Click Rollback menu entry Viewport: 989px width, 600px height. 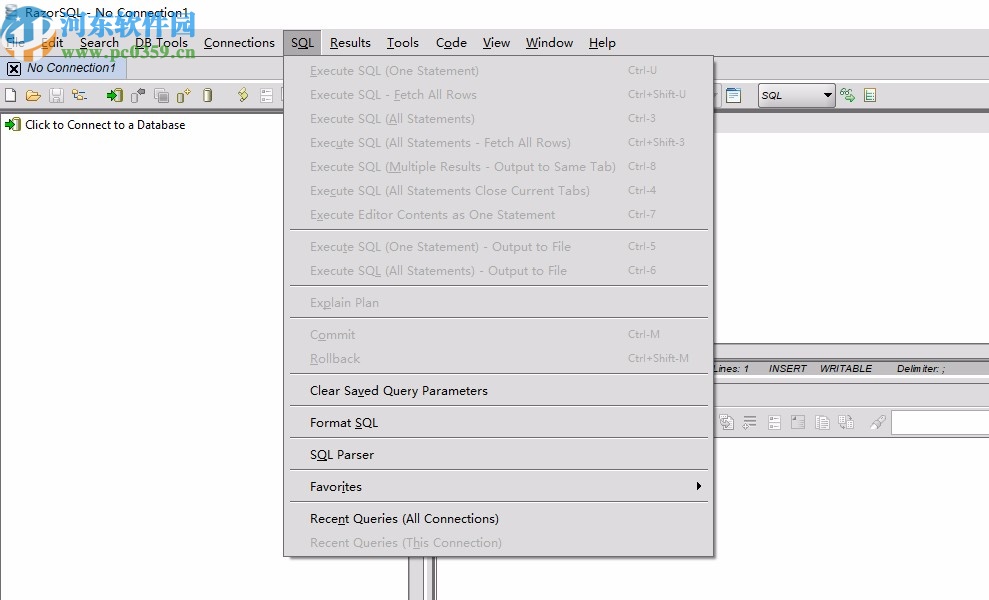coord(498,358)
